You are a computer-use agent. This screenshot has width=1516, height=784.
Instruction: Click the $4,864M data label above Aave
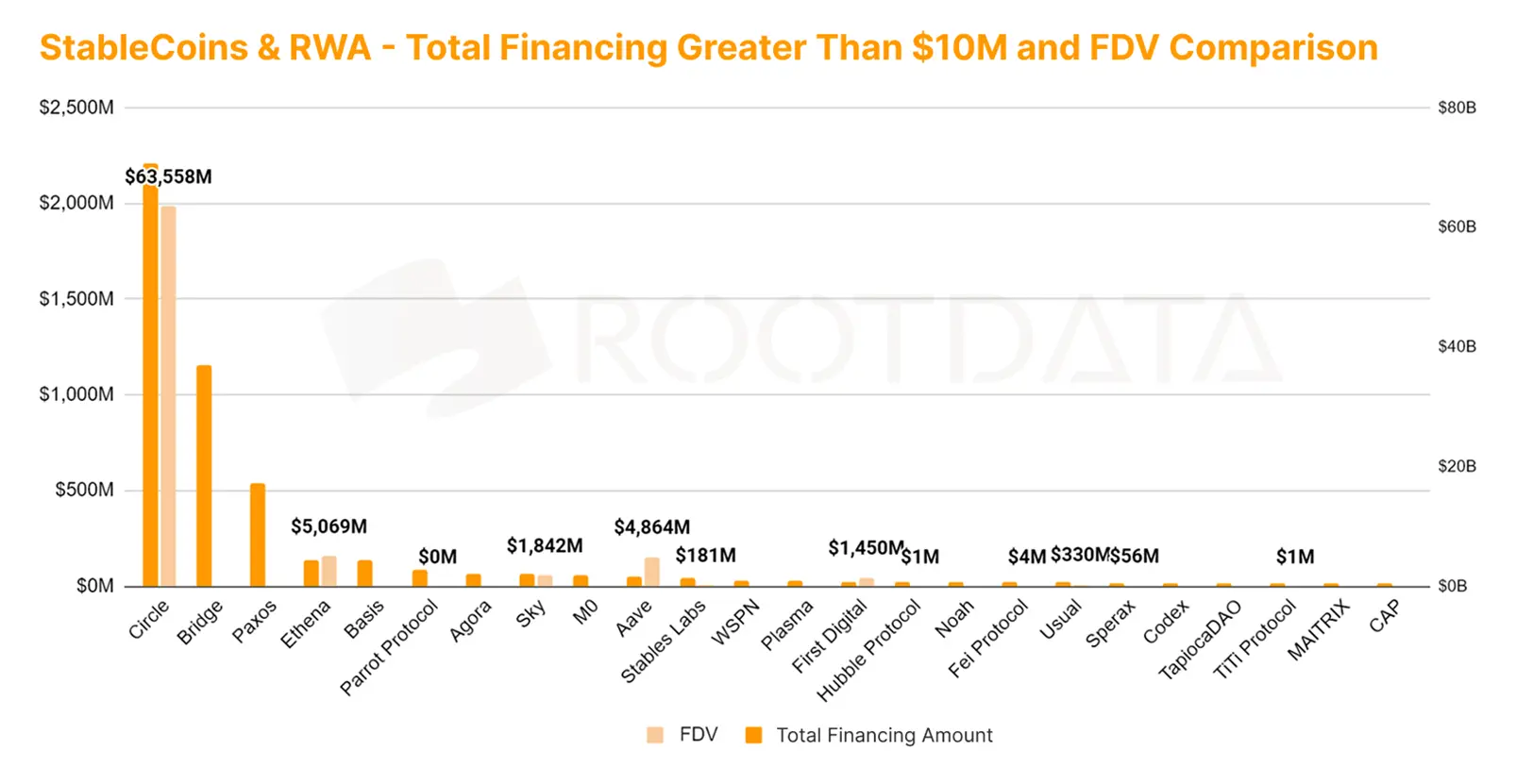pyautogui.click(x=651, y=527)
